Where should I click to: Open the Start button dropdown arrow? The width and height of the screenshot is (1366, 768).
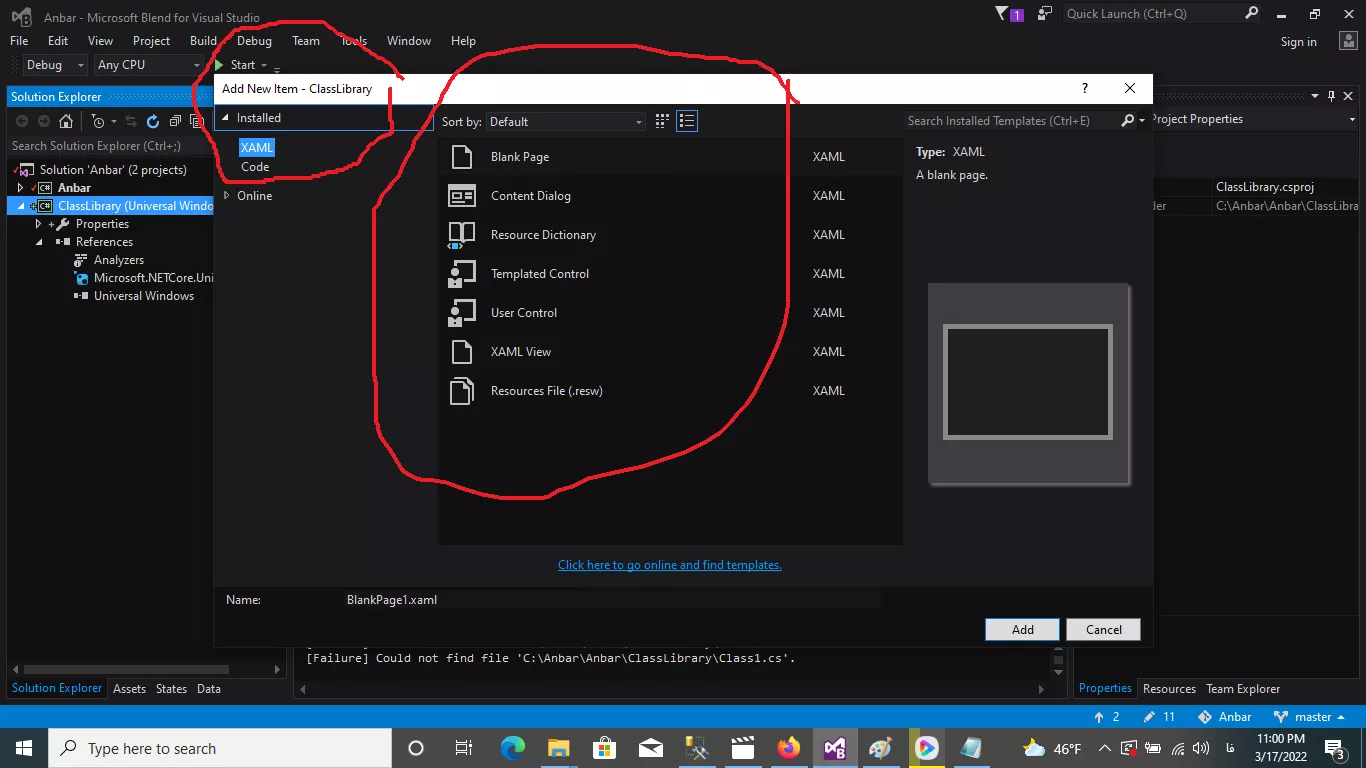coord(264,65)
